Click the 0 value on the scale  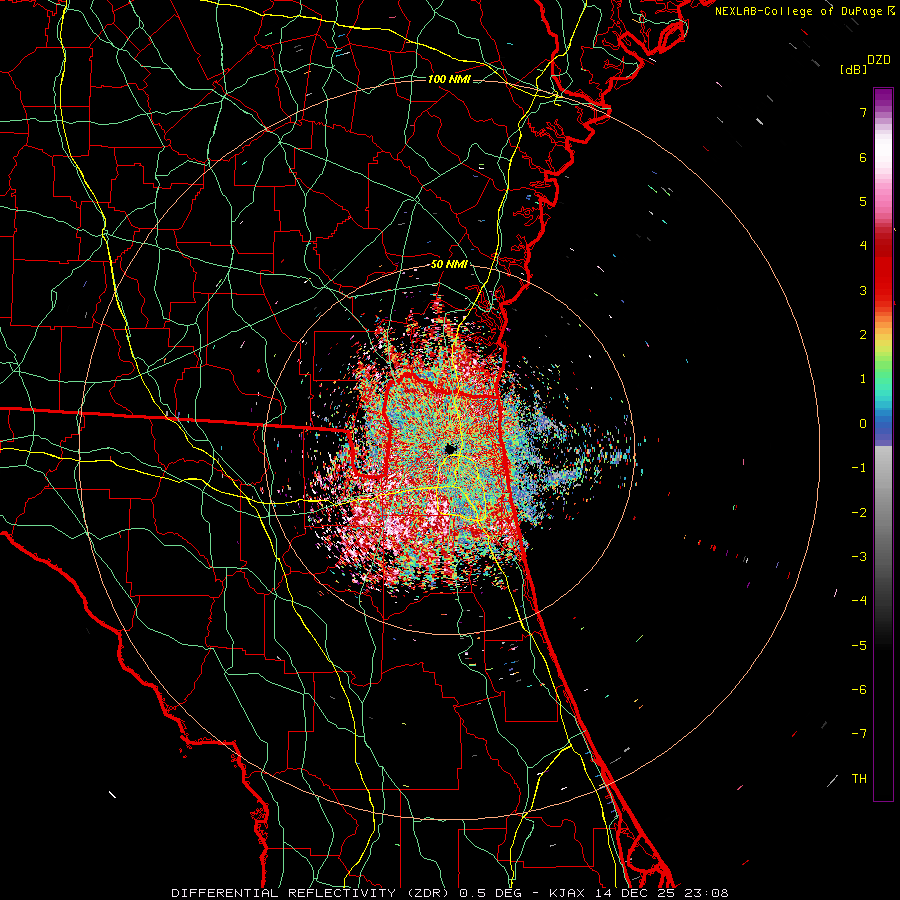click(x=863, y=424)
